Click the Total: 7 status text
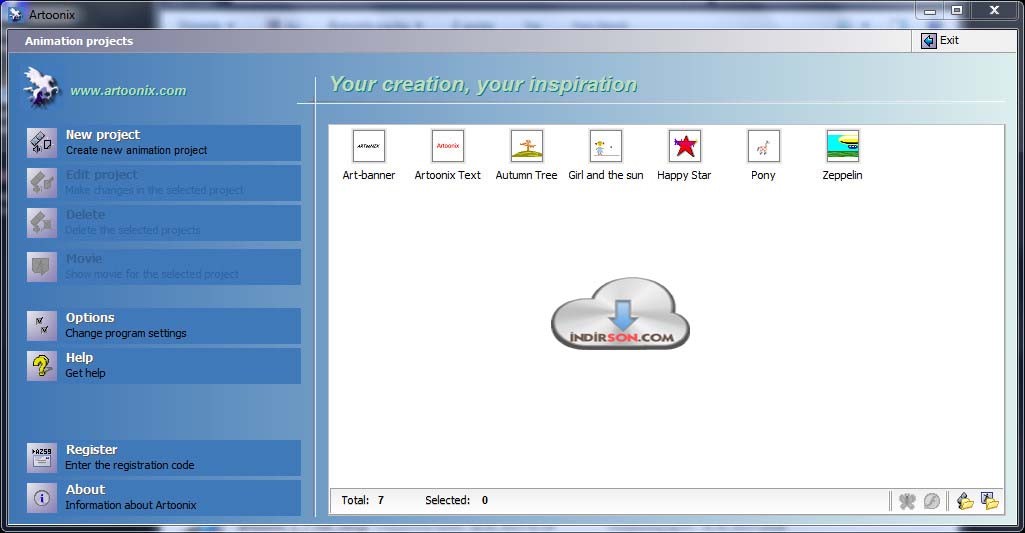This screenshot has width=1025, height=533. pos(362,500)
